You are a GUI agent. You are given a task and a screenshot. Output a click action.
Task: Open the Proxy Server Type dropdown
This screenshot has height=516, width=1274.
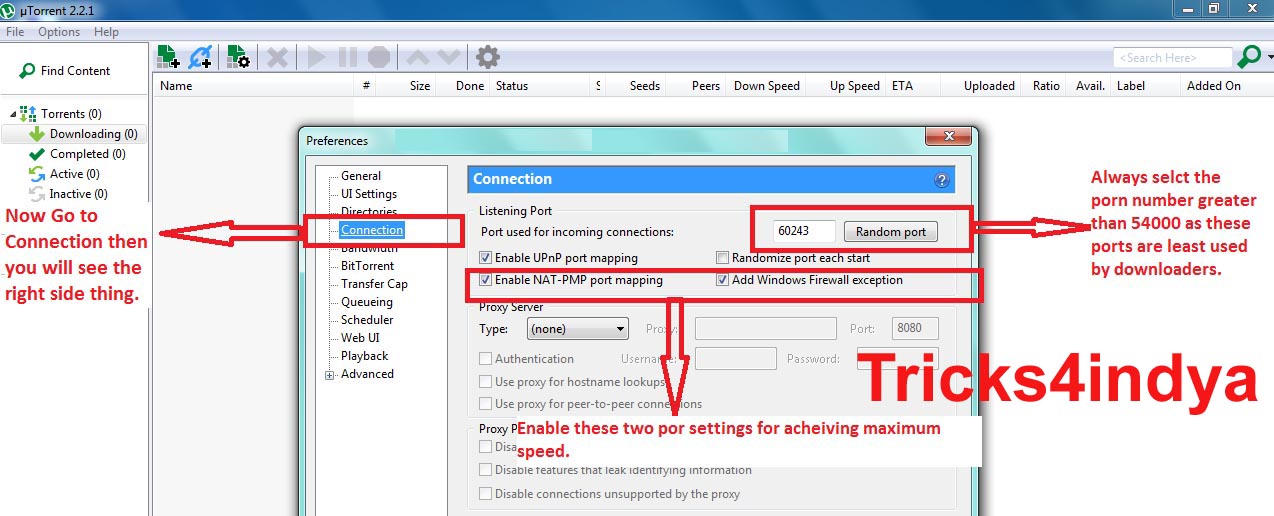click(x=578, y=328)
